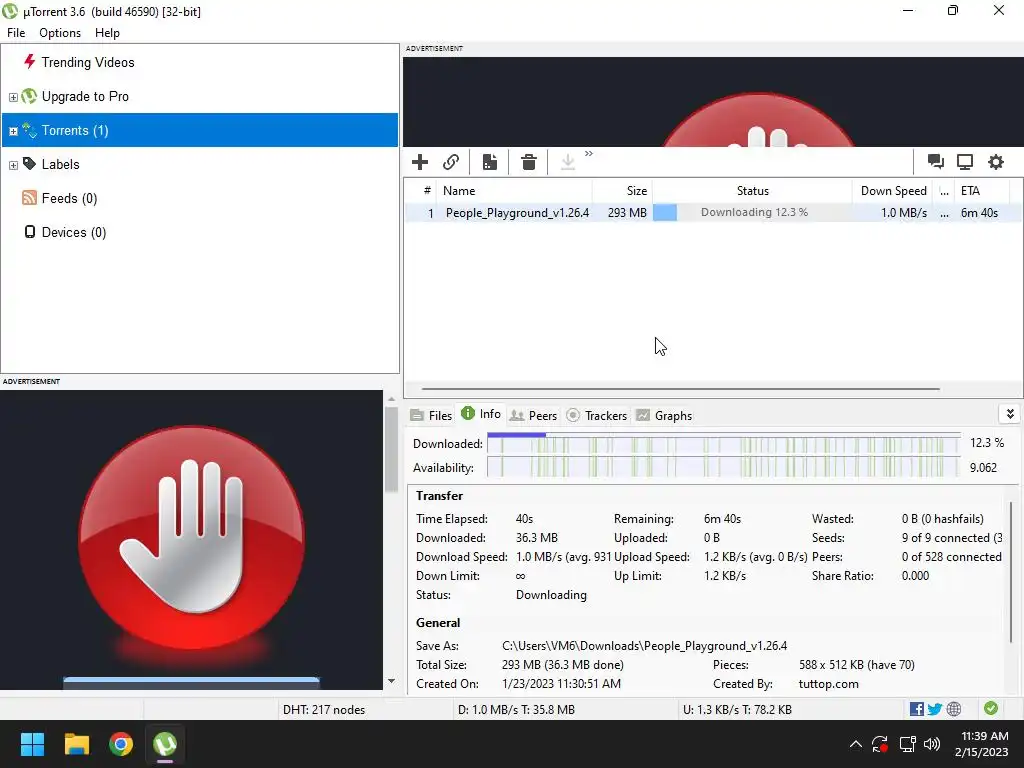Image resolution: width=1024 pixels, height=768 pixels.
Task: Sort by Down Speed column header
Action: pyautogui.click(x=892, y=191)
